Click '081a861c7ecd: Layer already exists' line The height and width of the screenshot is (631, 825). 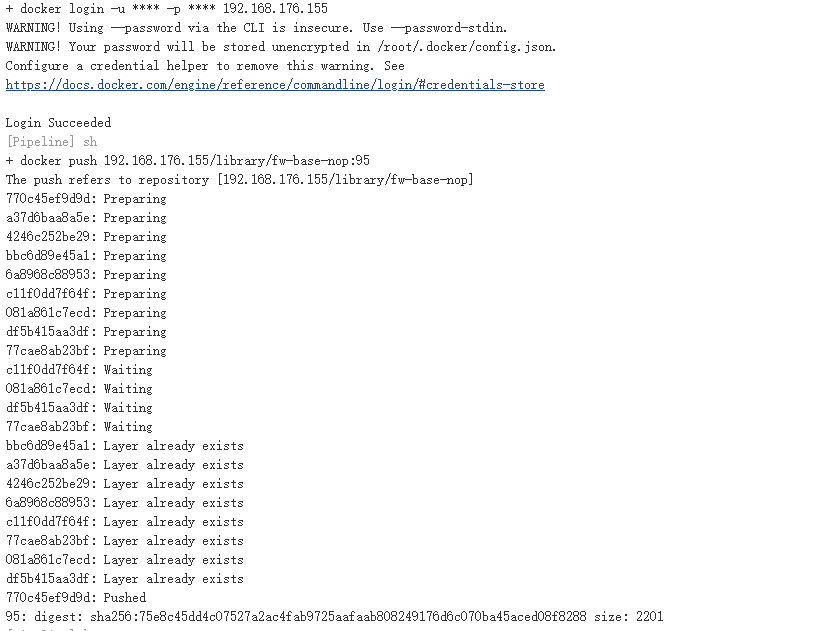point(124,560)
